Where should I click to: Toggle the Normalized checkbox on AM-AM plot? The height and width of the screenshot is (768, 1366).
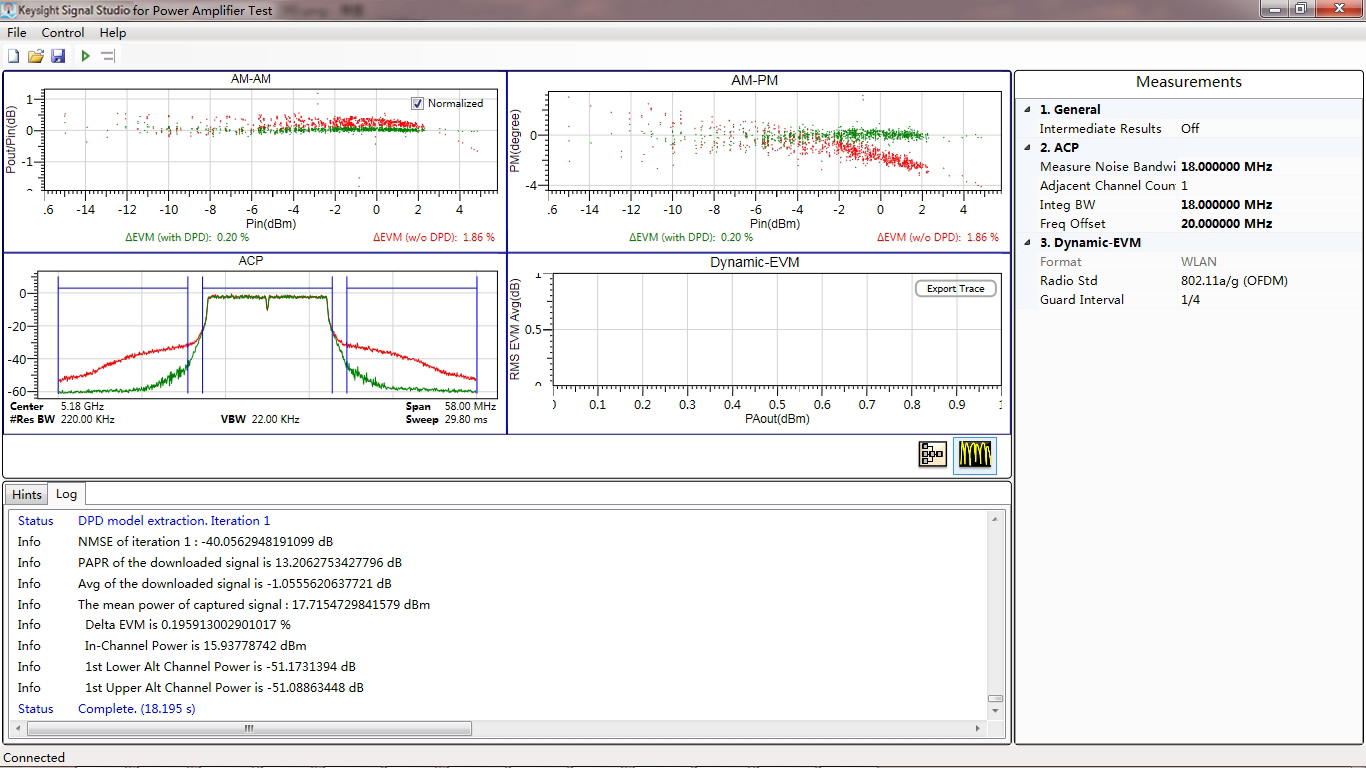click(417, 103)
